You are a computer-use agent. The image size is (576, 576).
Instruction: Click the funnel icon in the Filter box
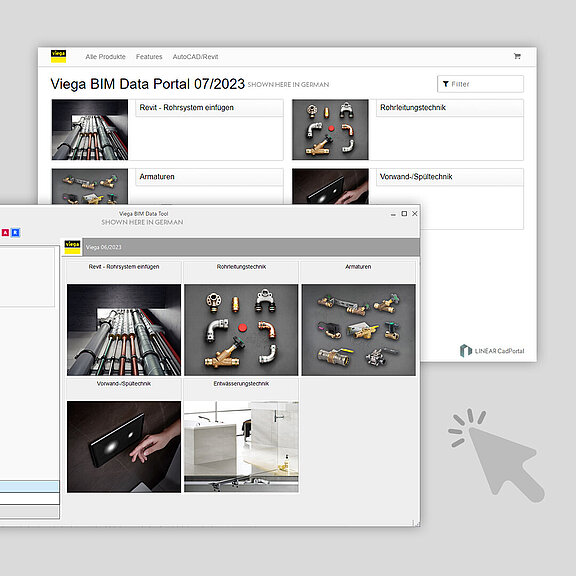click(446, 84)
